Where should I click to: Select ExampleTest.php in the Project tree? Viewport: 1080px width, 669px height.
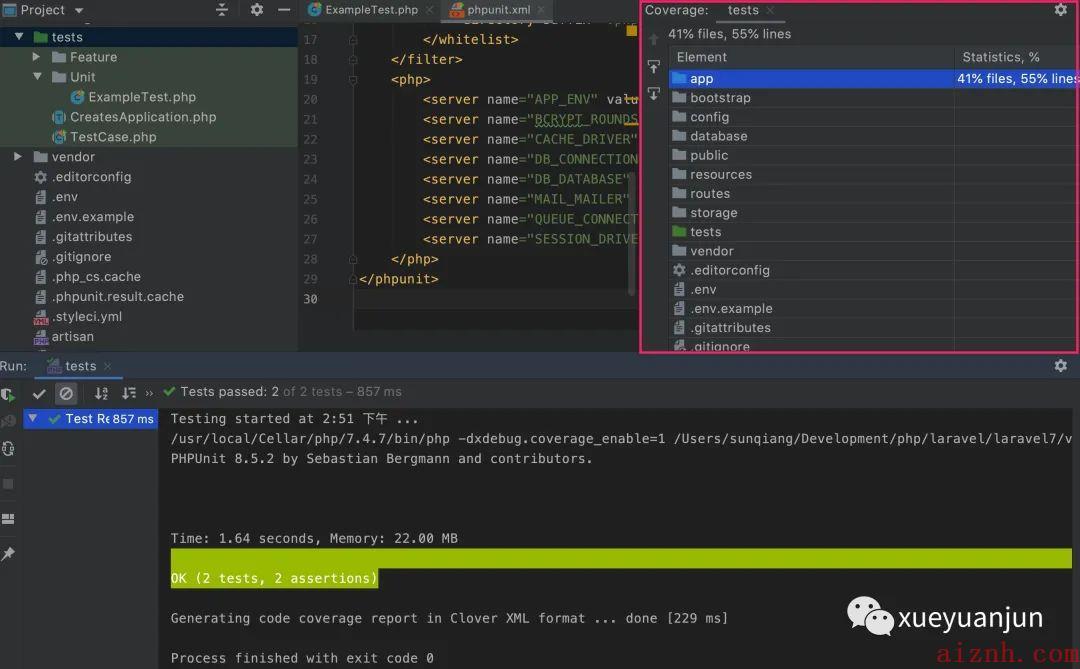tap(142, 97)
